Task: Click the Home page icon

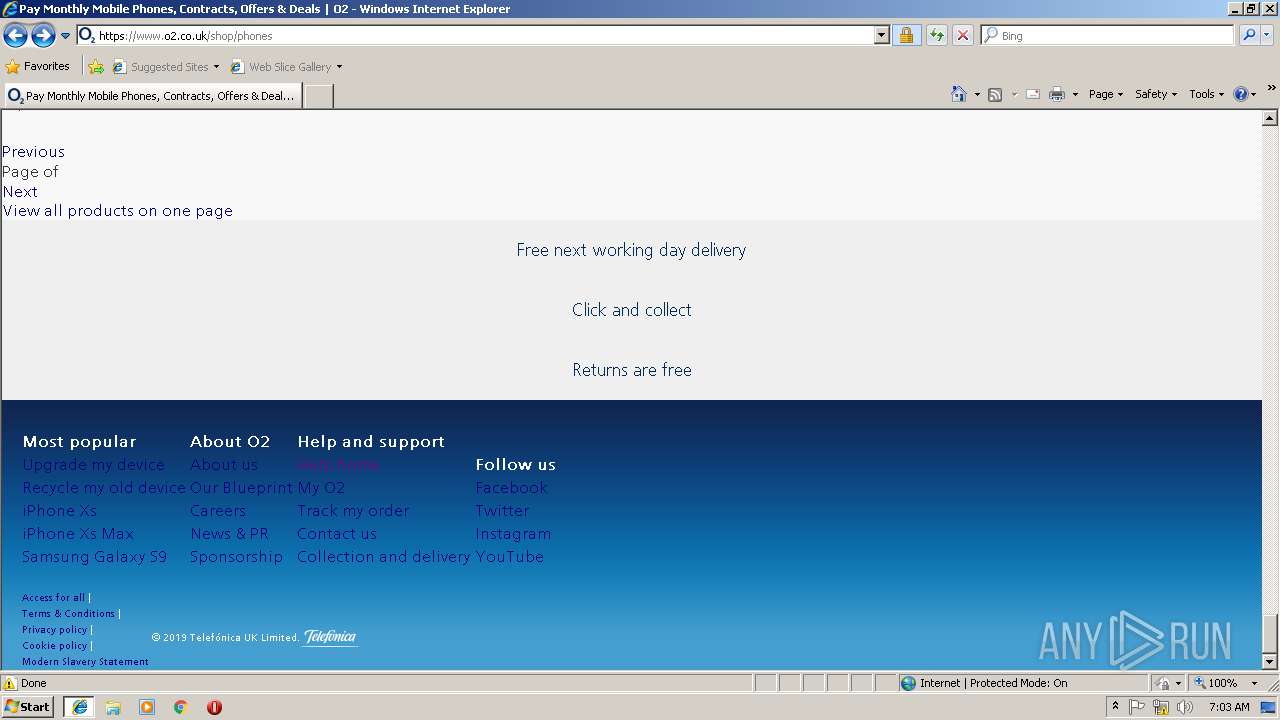Action: [x=958, y=94]
